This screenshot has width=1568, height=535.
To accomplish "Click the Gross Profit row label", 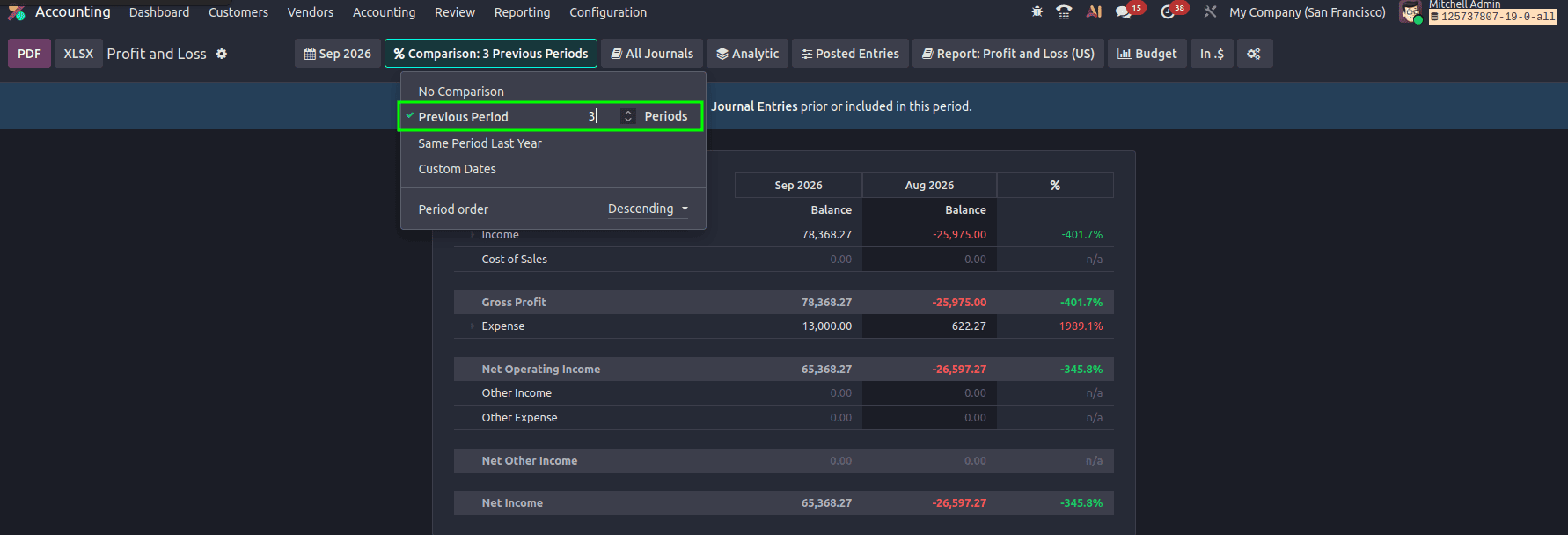I will 514,303.
